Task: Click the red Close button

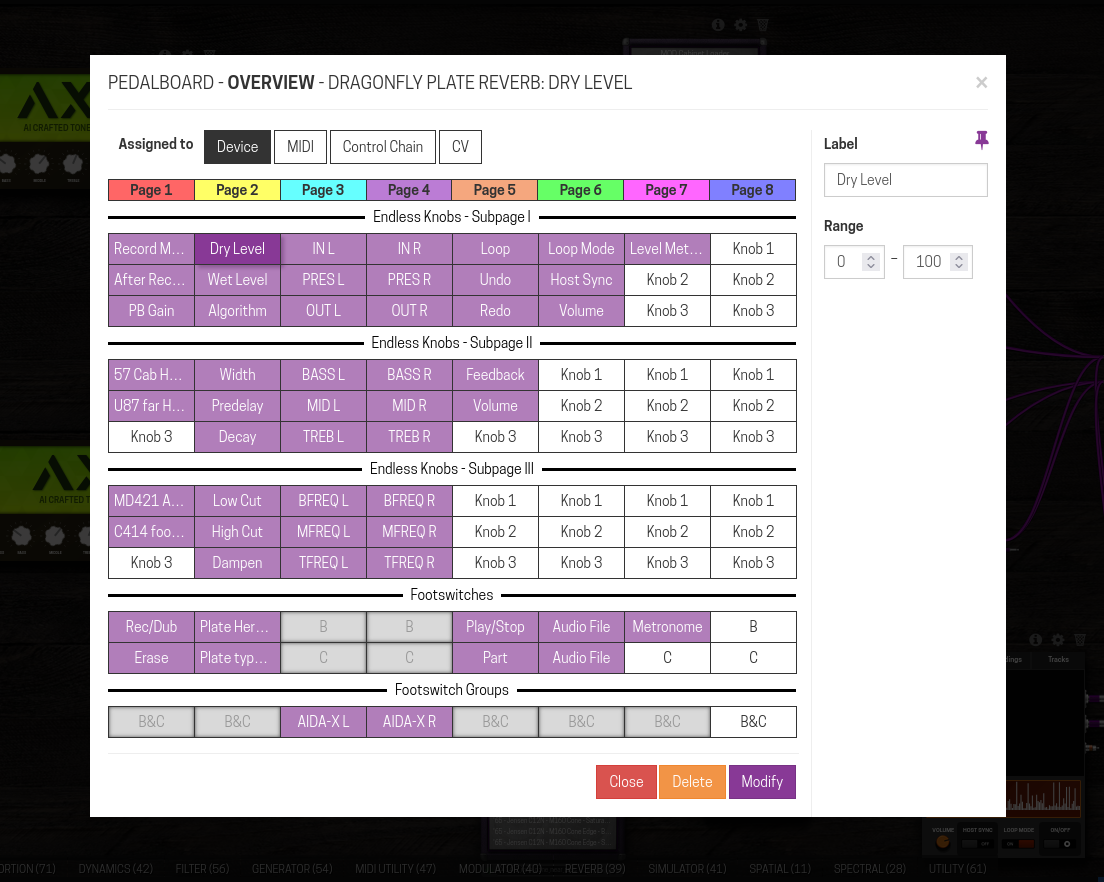Action: (626, 782)
